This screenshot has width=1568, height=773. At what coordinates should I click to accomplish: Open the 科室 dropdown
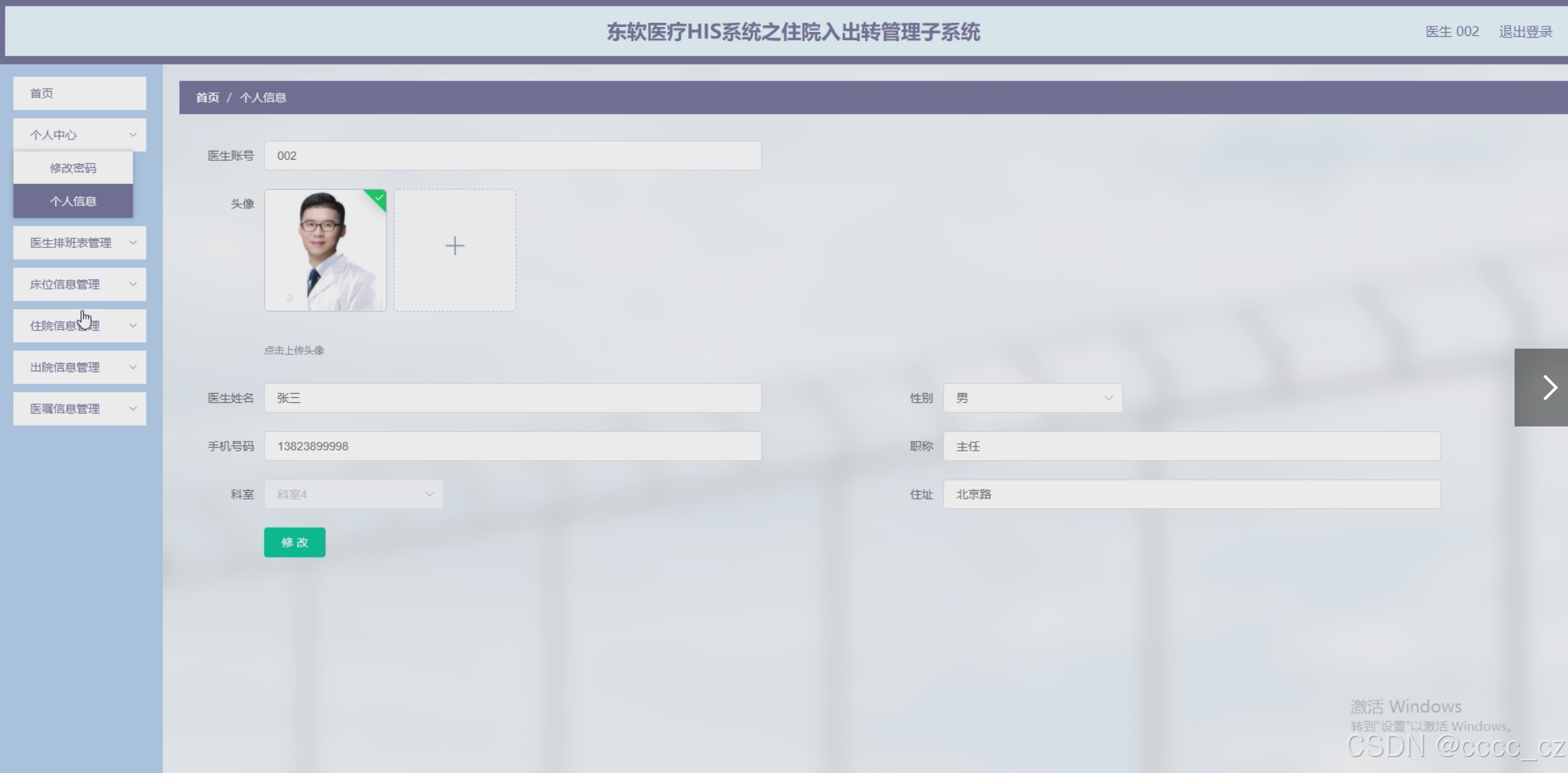coord(353,494)
